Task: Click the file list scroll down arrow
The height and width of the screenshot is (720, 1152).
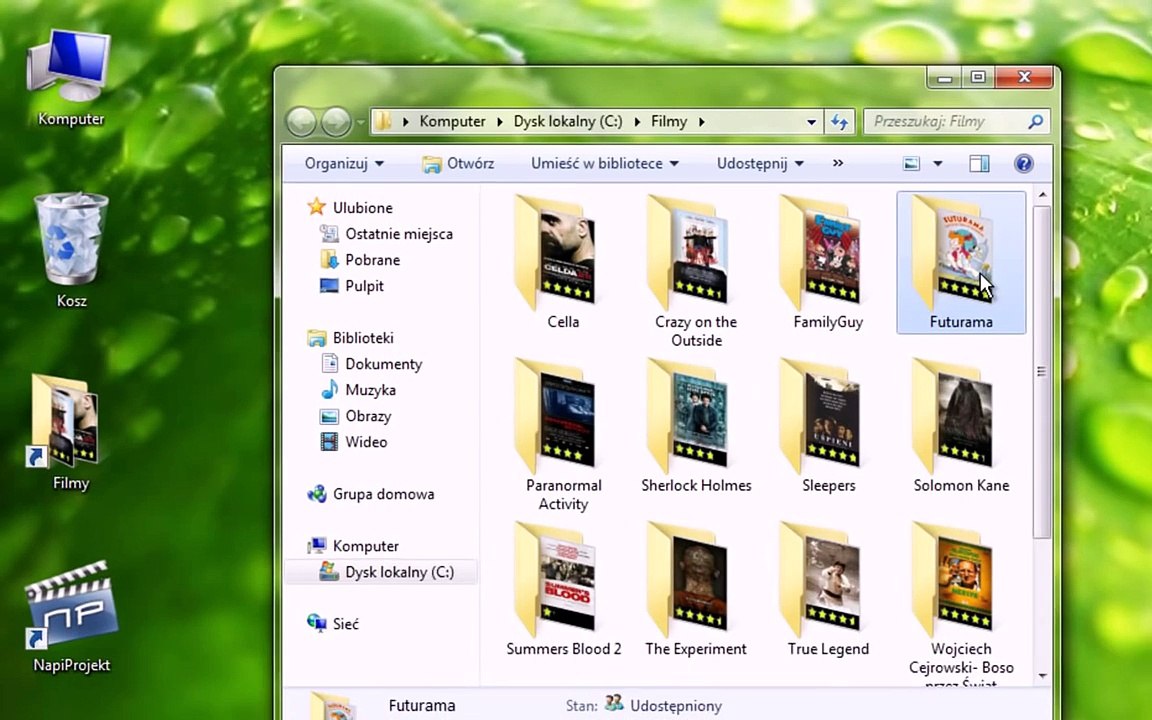Action: (x=1042, y=675)
